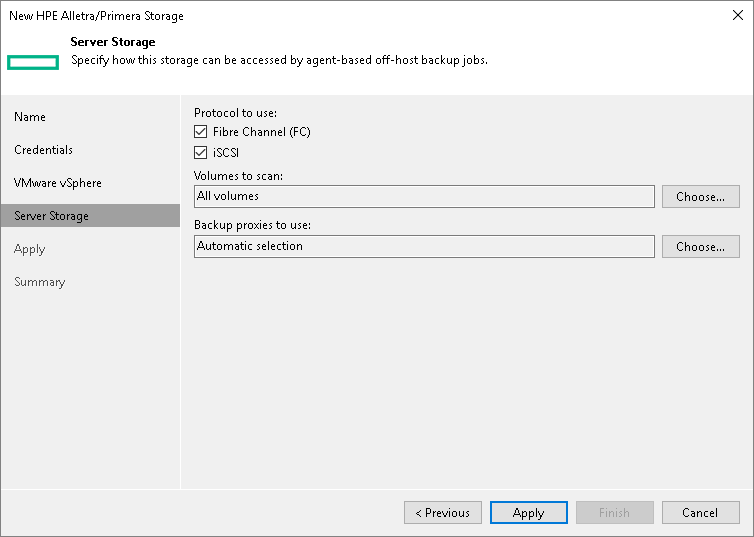754x537 pixels.
Task: Click the Server Storage heading text
Action: (x=113, y=42)
